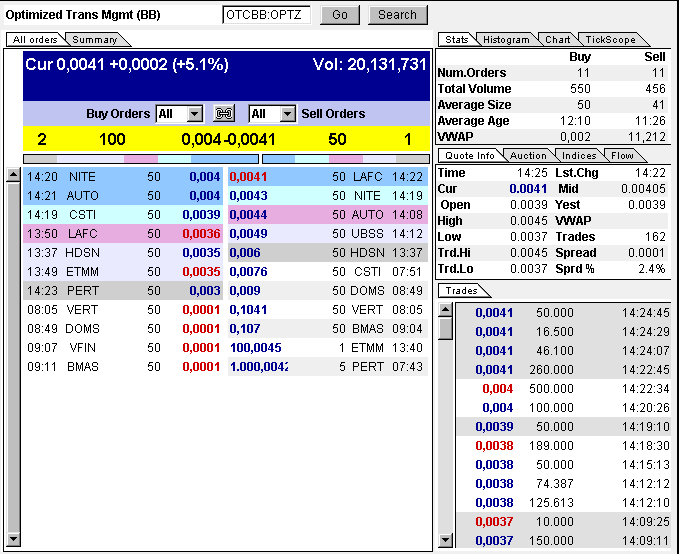Screen dimensions: 680x554
Task: Switch to the Chart tab
Action: tap(557, 40)
